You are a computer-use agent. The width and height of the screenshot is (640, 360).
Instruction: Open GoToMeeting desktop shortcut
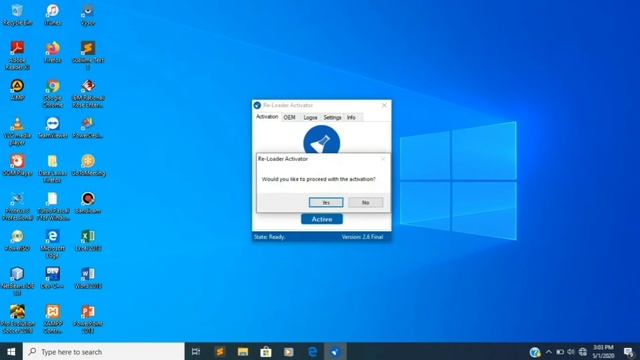(88, 165)
